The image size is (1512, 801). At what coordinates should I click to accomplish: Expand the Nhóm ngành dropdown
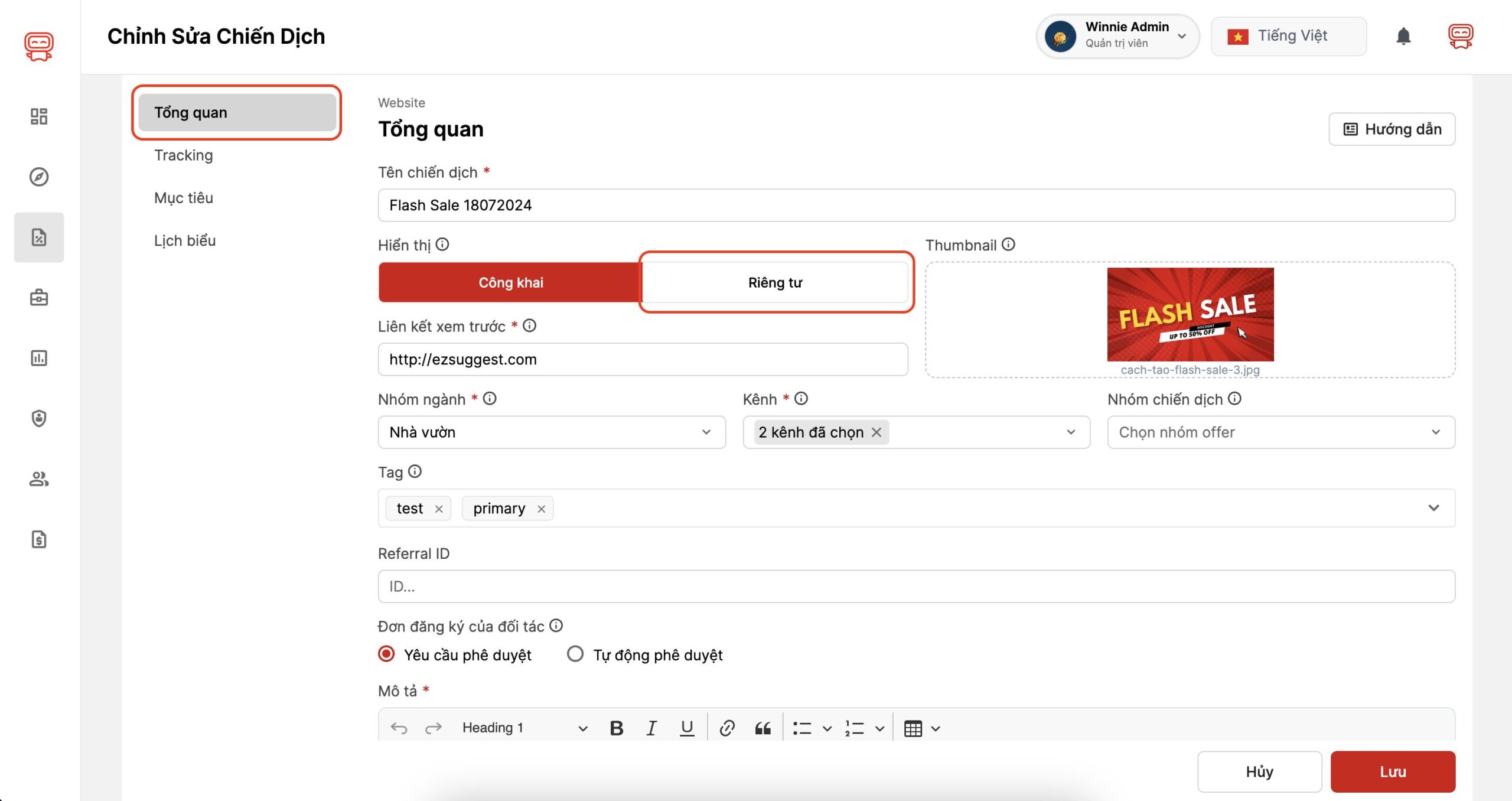[551, 432]
